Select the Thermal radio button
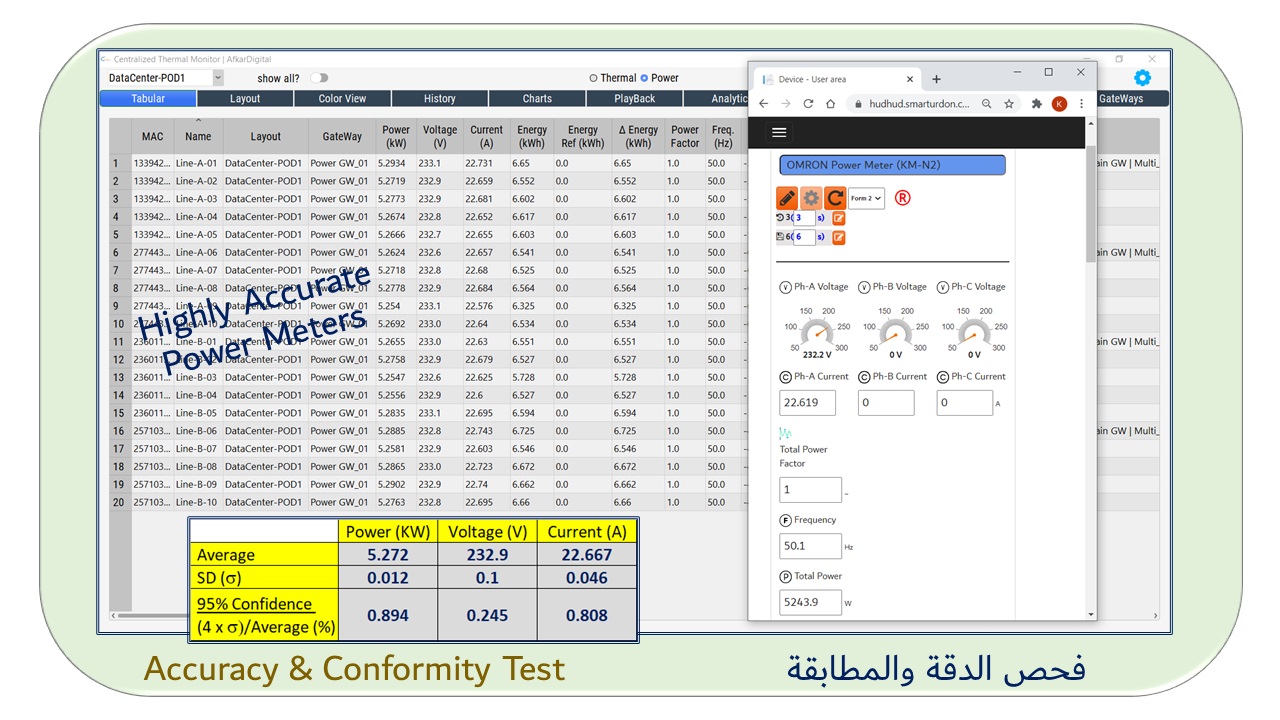The width and height of the screenshot is (1280, 720). click(593, 78)
